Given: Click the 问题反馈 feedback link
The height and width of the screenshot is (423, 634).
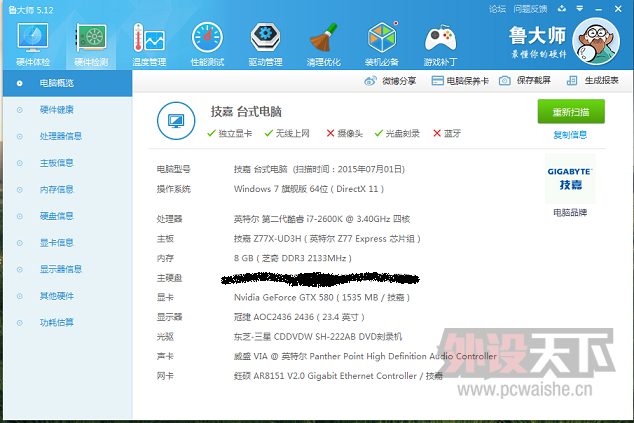Looking at the screenshot, I should (531, 8).
